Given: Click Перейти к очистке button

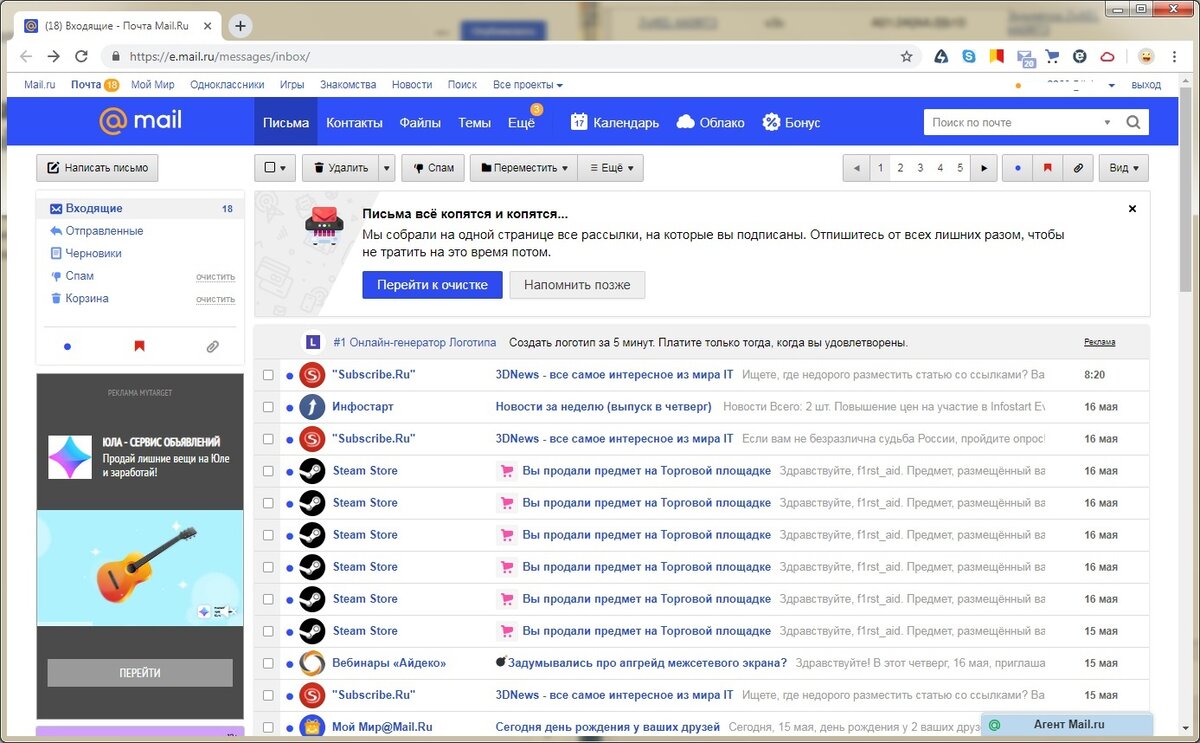Looking at the screenshot, I should pos(432,285).
